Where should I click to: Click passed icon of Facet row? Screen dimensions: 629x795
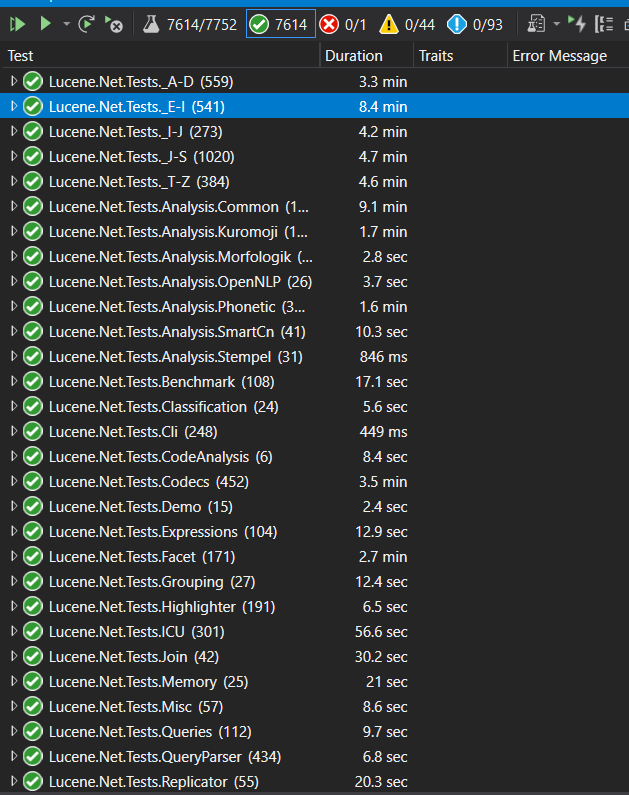(33, 557)
